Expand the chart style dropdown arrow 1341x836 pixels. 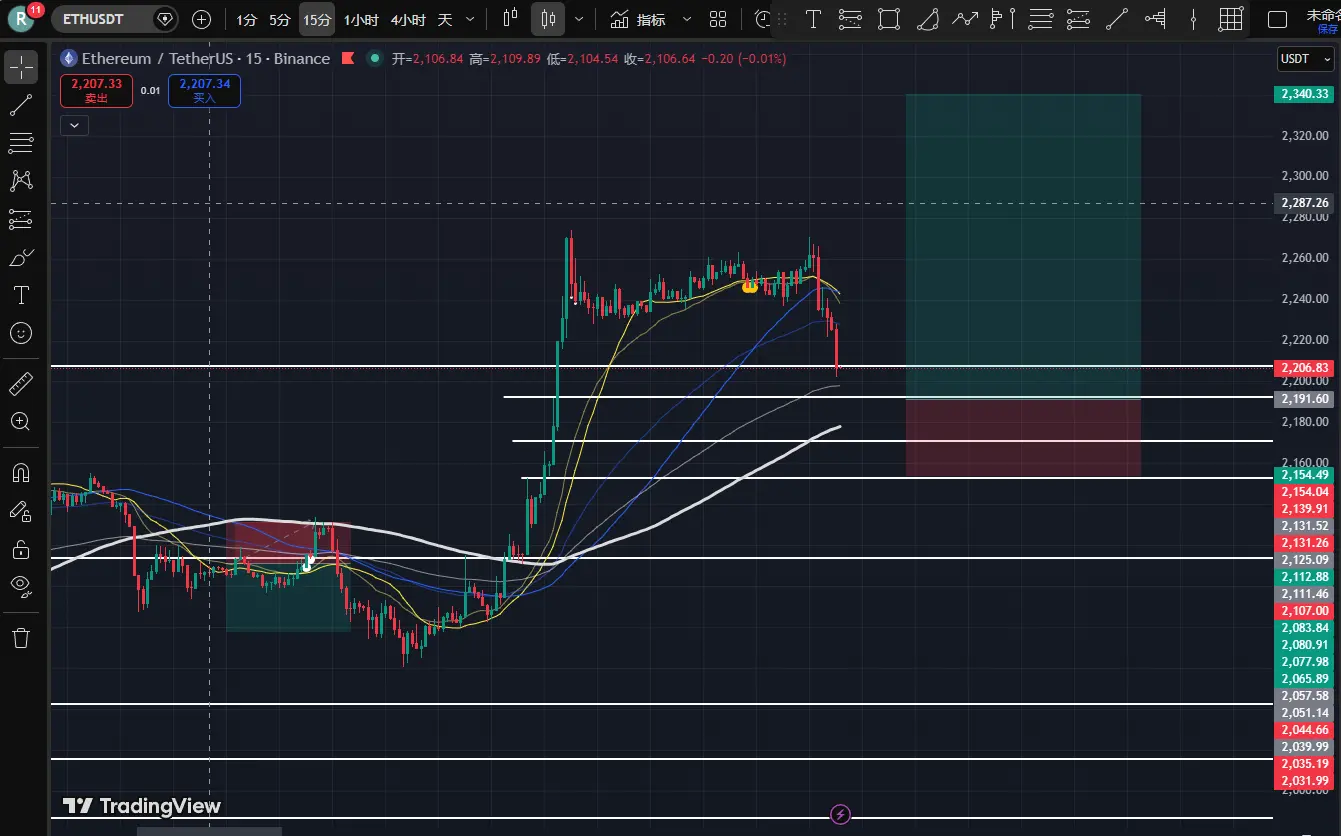tap(578, 19)
